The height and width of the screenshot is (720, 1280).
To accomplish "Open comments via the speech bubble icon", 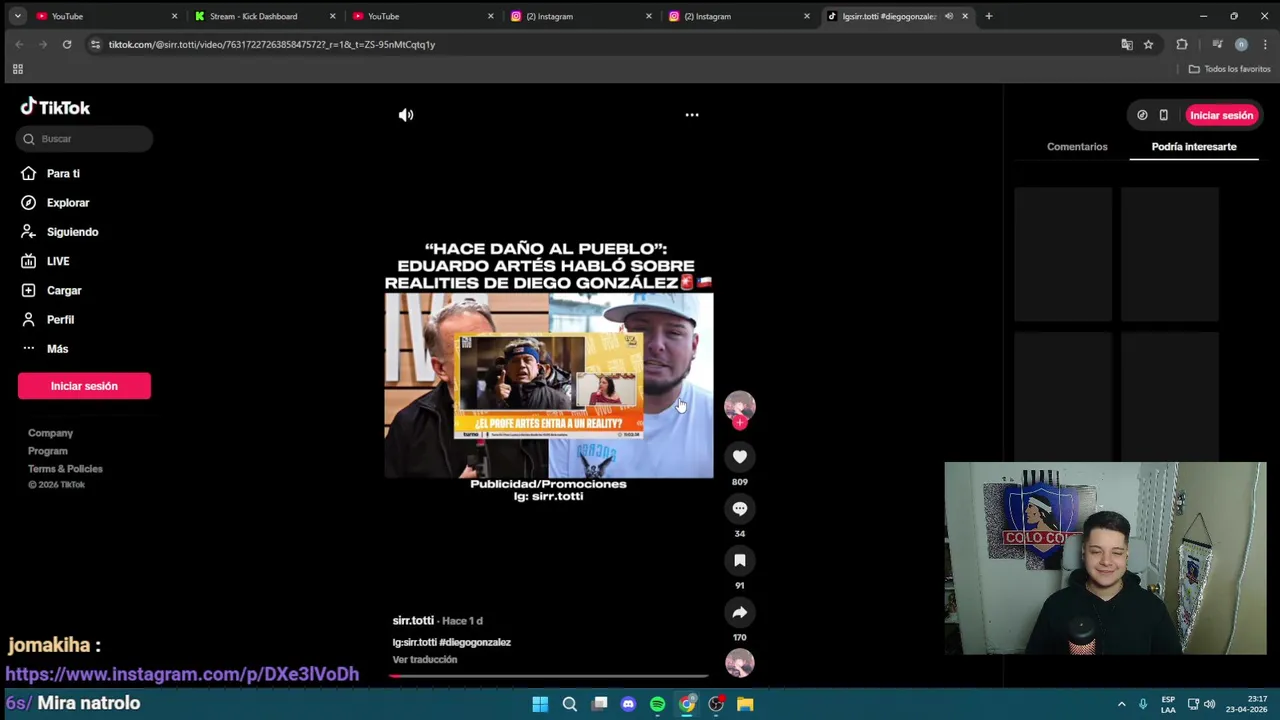I will (740, 509).
